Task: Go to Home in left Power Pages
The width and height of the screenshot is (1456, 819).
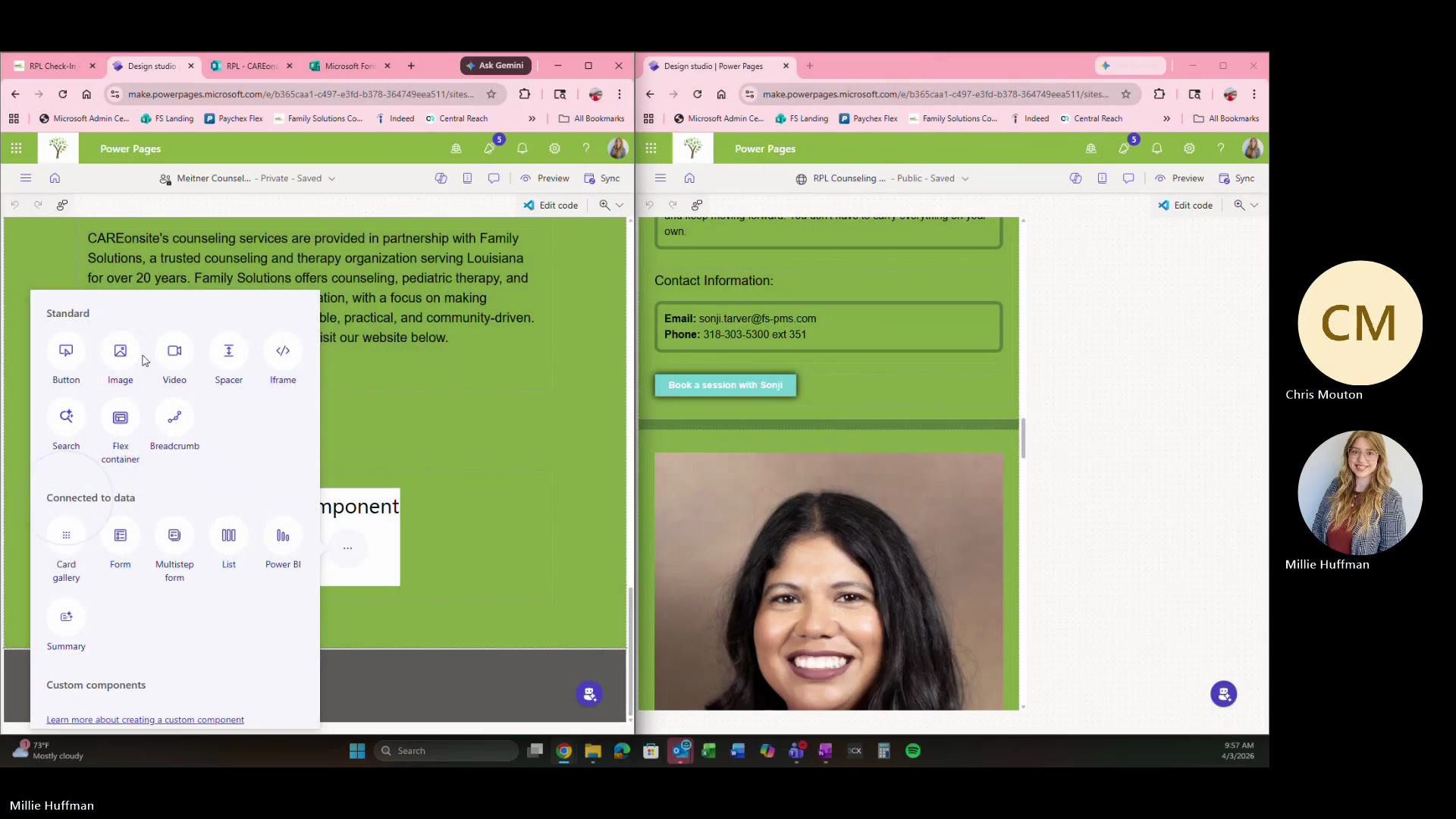Action: 55,178
